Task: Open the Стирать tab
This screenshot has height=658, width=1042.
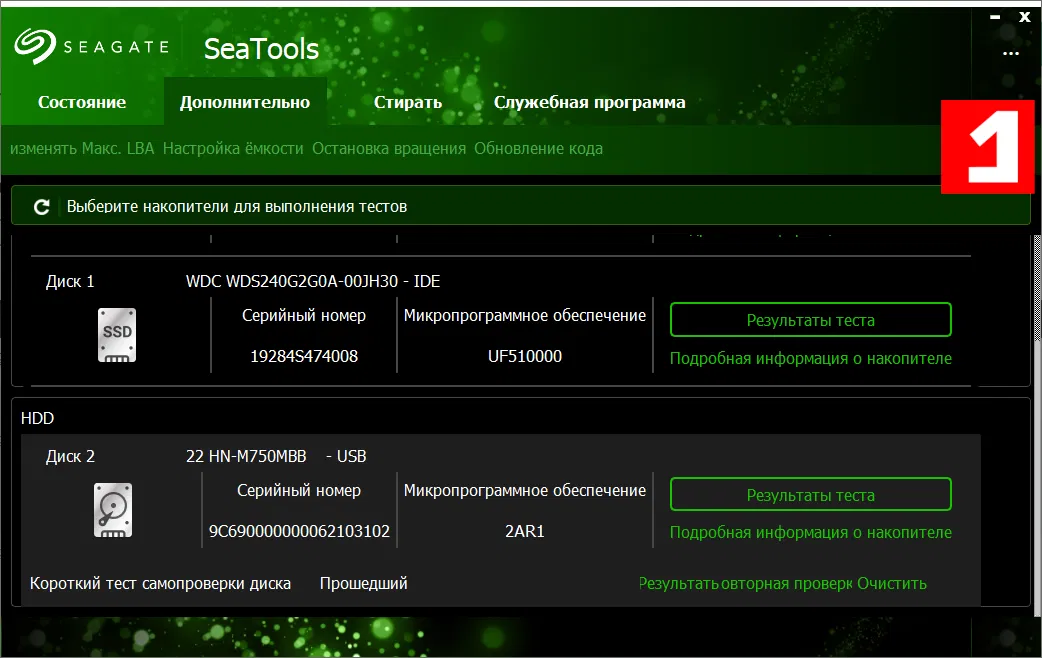Action: pos(408,102)
